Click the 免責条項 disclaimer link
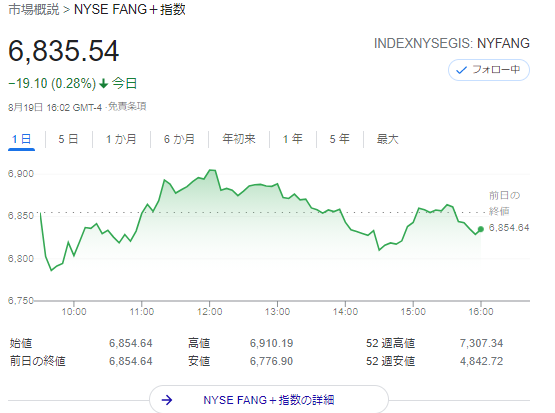The height and width of the screenshot is (413, 555). click(127, 107)
